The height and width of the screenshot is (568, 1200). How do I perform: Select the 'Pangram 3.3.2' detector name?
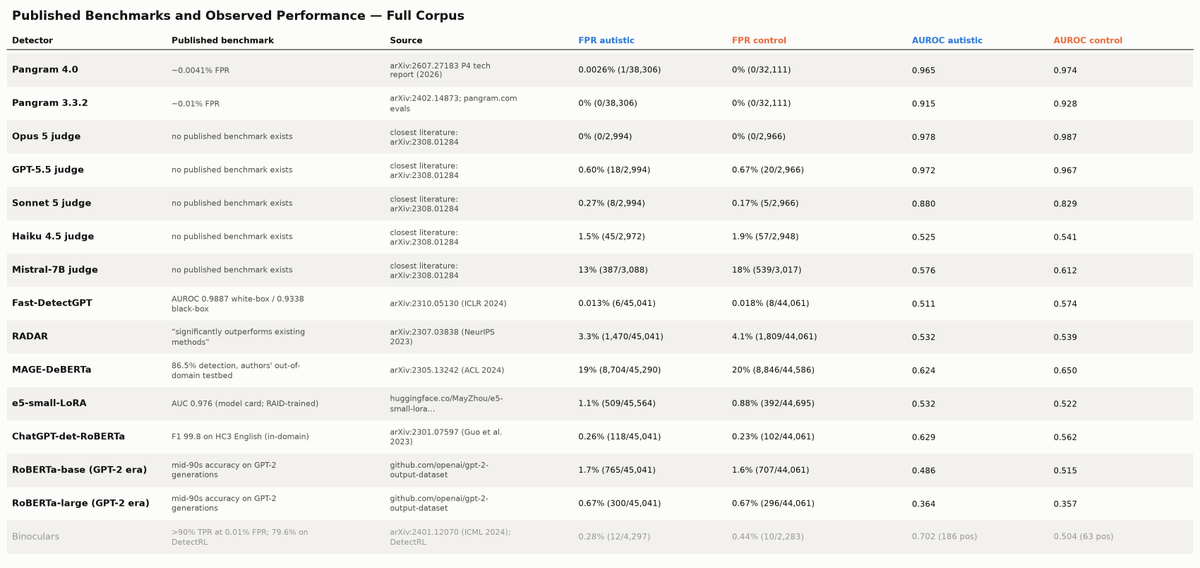point(50,103)
